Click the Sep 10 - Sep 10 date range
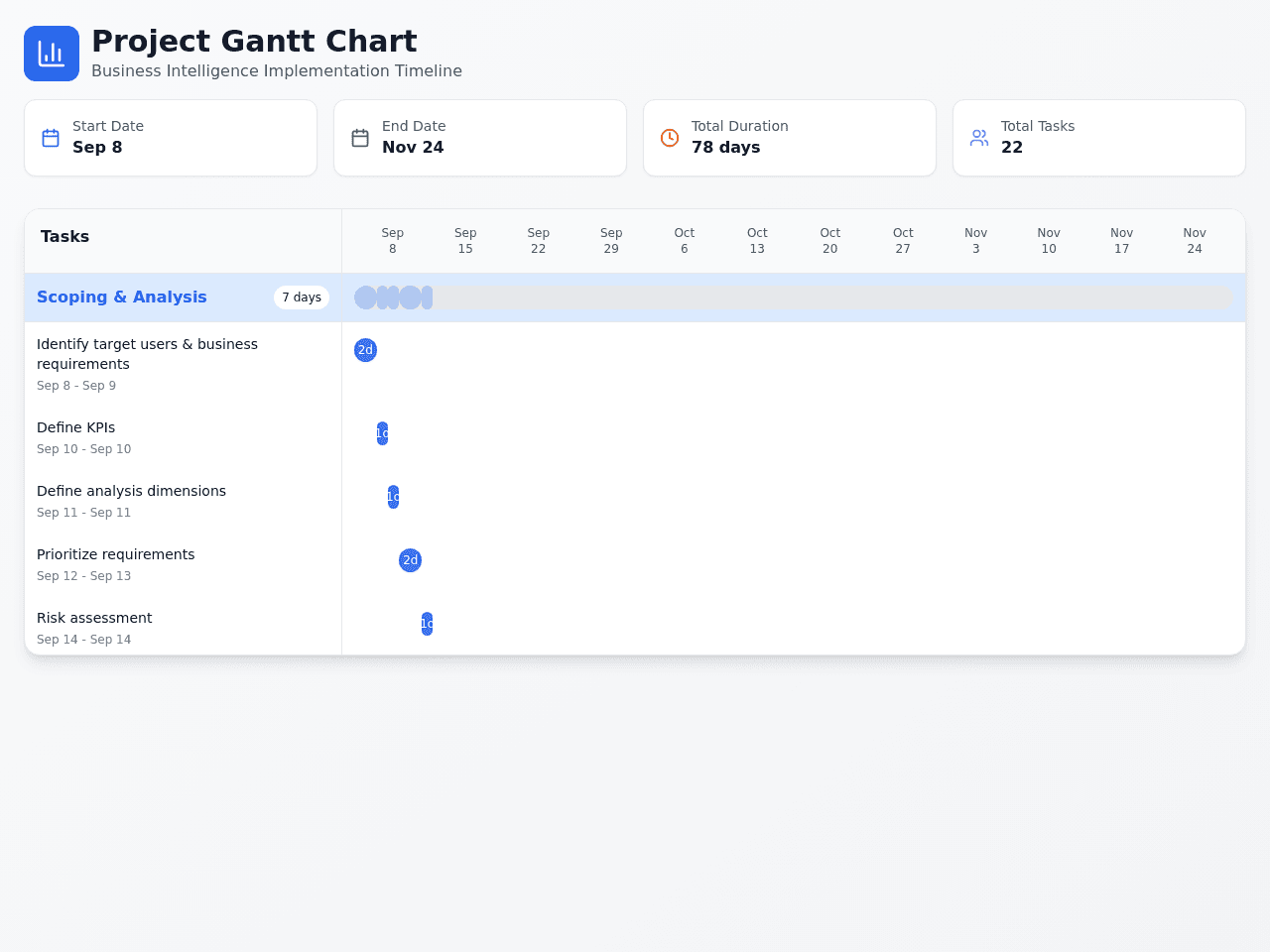1270x952 pixels. coord(83,449)
